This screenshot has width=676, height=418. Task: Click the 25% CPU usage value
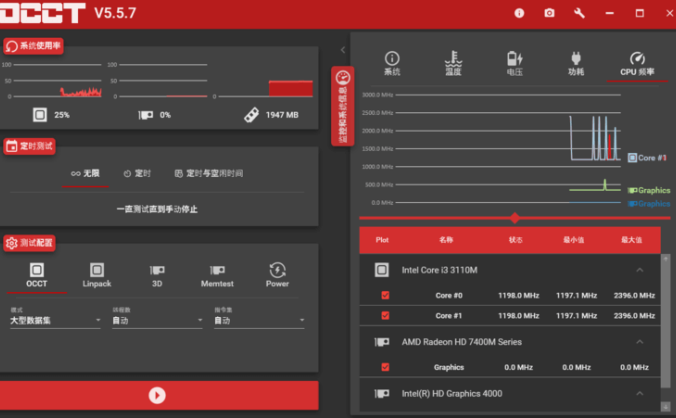[62, 115]
